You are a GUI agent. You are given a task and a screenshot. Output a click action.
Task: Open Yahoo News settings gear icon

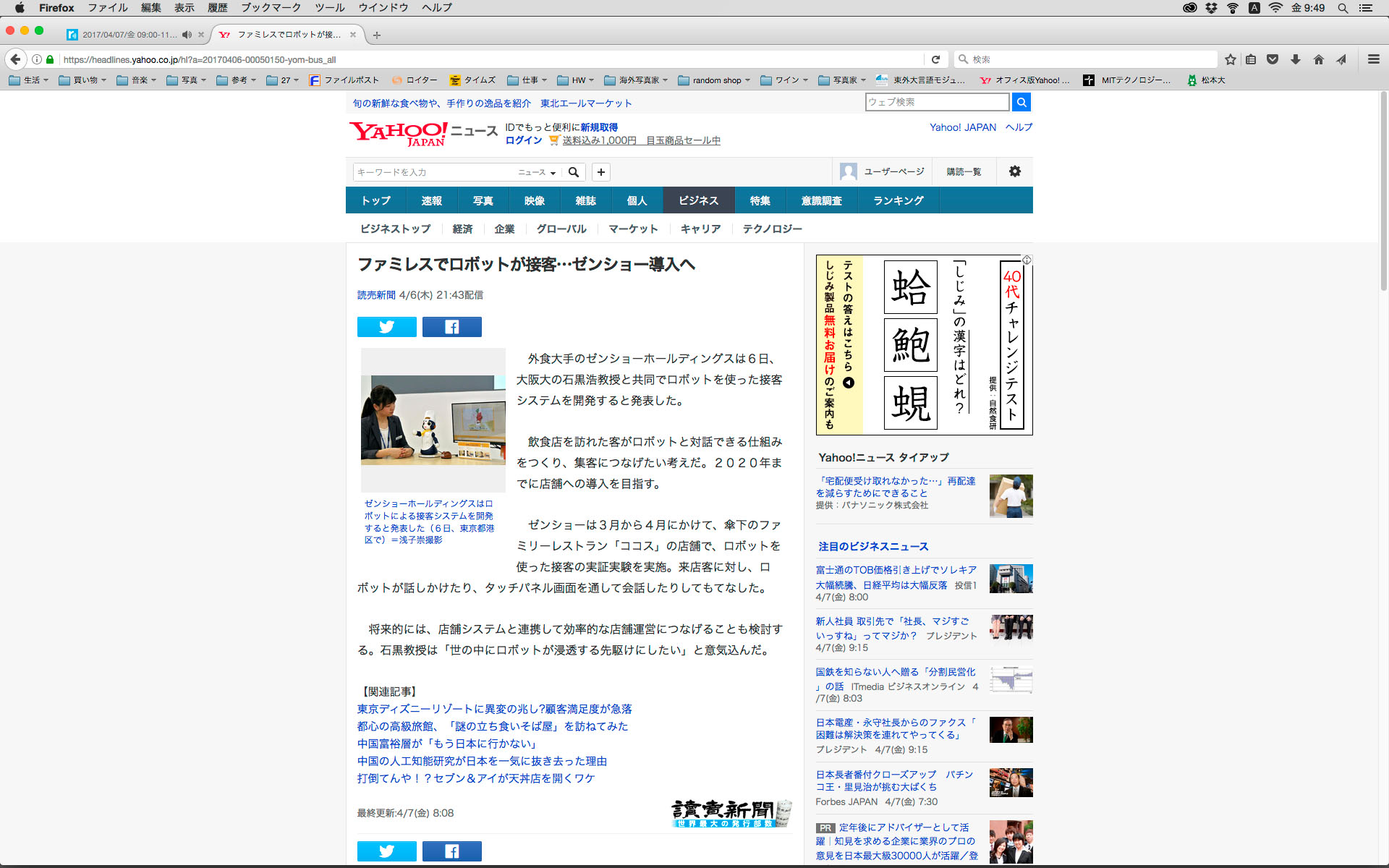(x=1014, y=171)
